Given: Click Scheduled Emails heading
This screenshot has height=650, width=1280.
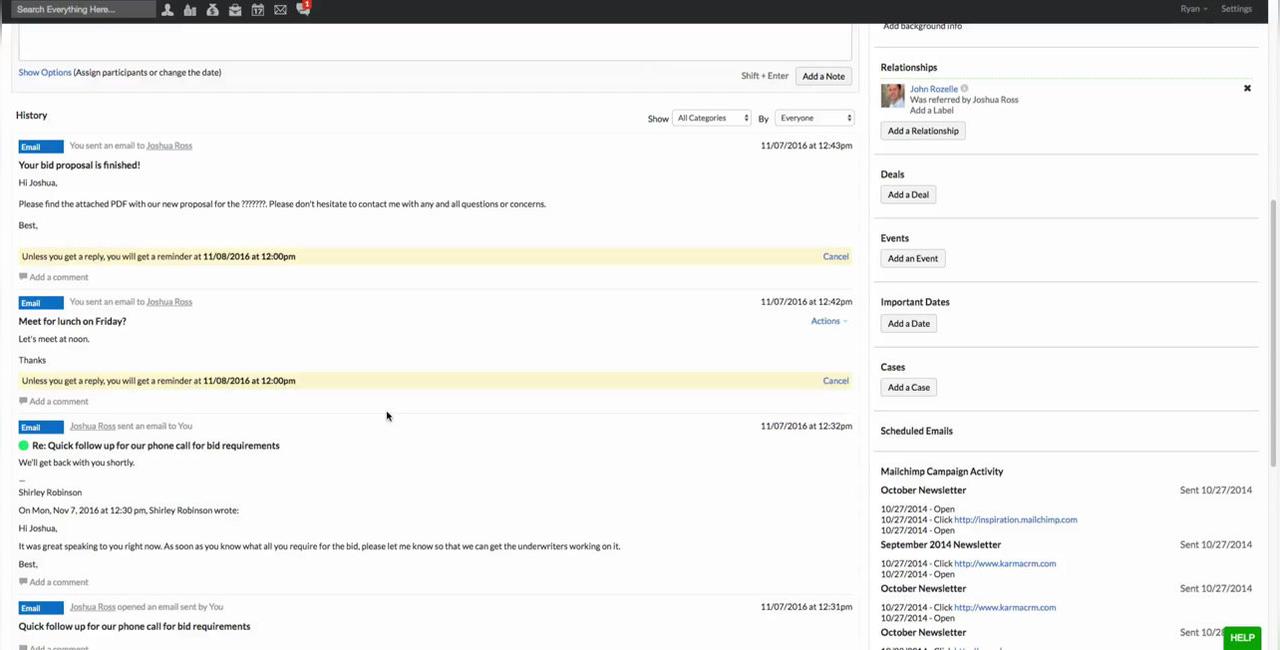Looking at the screenshot, I should pos(916,431).
